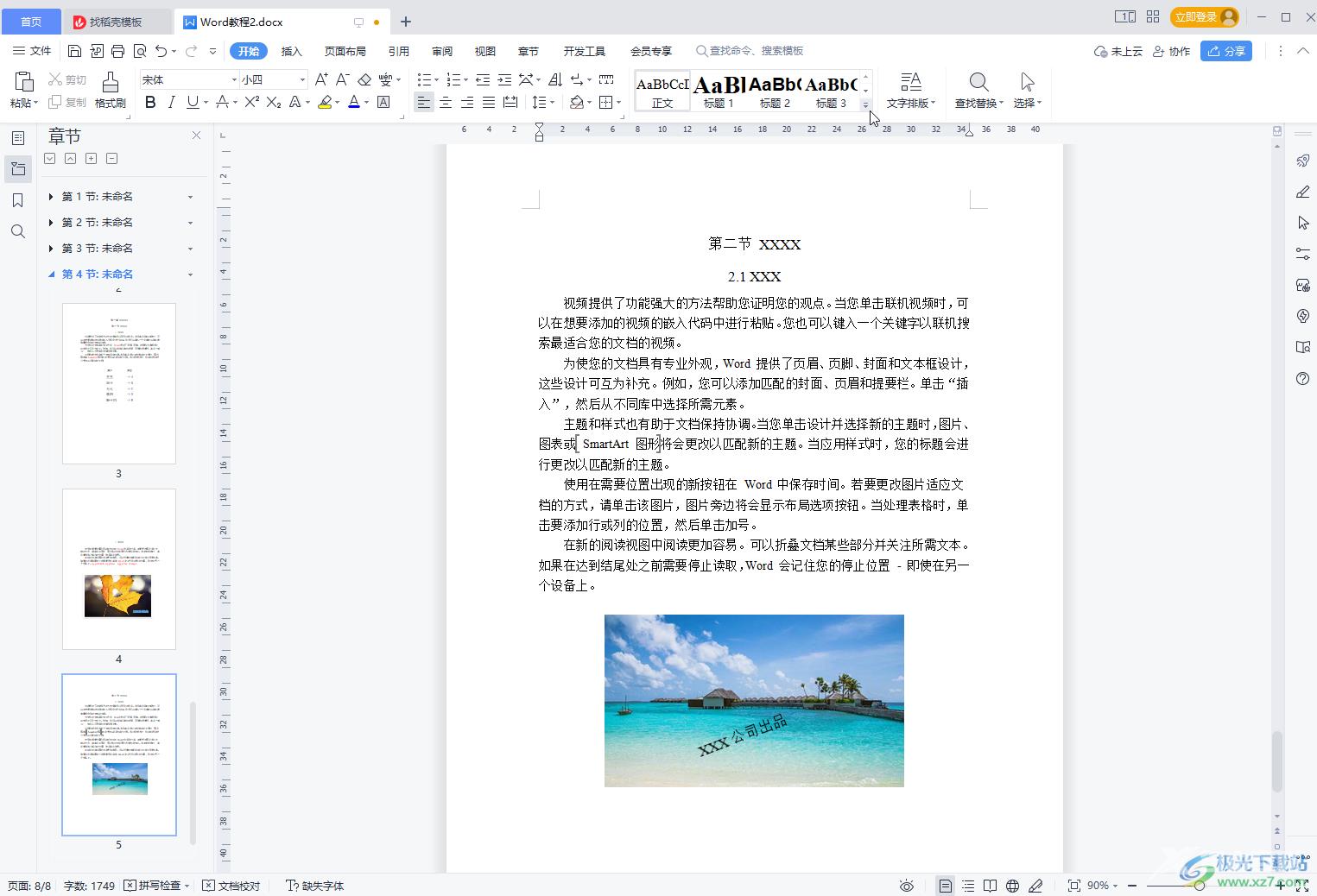
Task: Click the Save icon in quick access toolbar
Action: click(74, 51)
